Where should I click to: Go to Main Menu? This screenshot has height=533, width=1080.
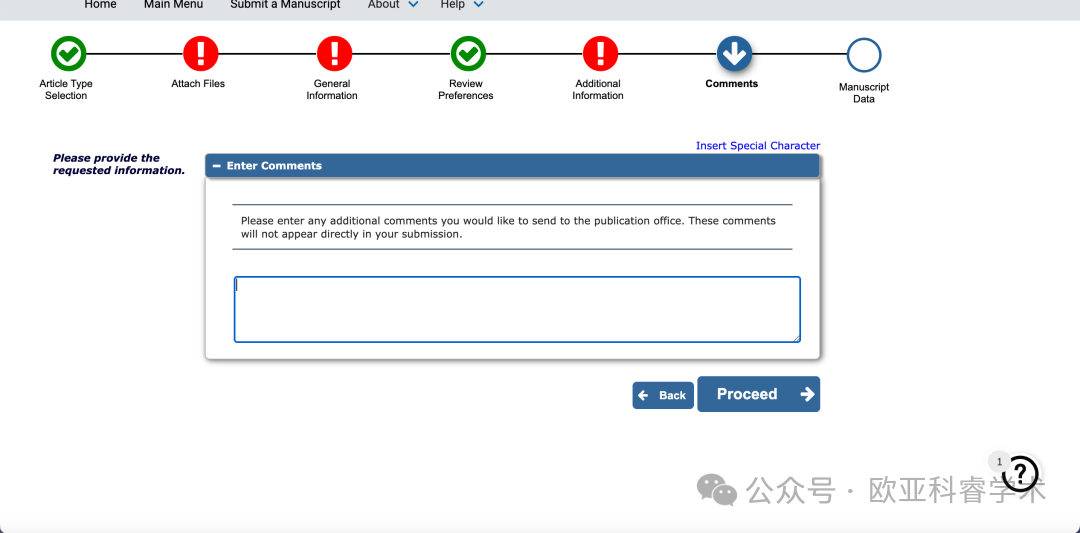tap(174, 5)
